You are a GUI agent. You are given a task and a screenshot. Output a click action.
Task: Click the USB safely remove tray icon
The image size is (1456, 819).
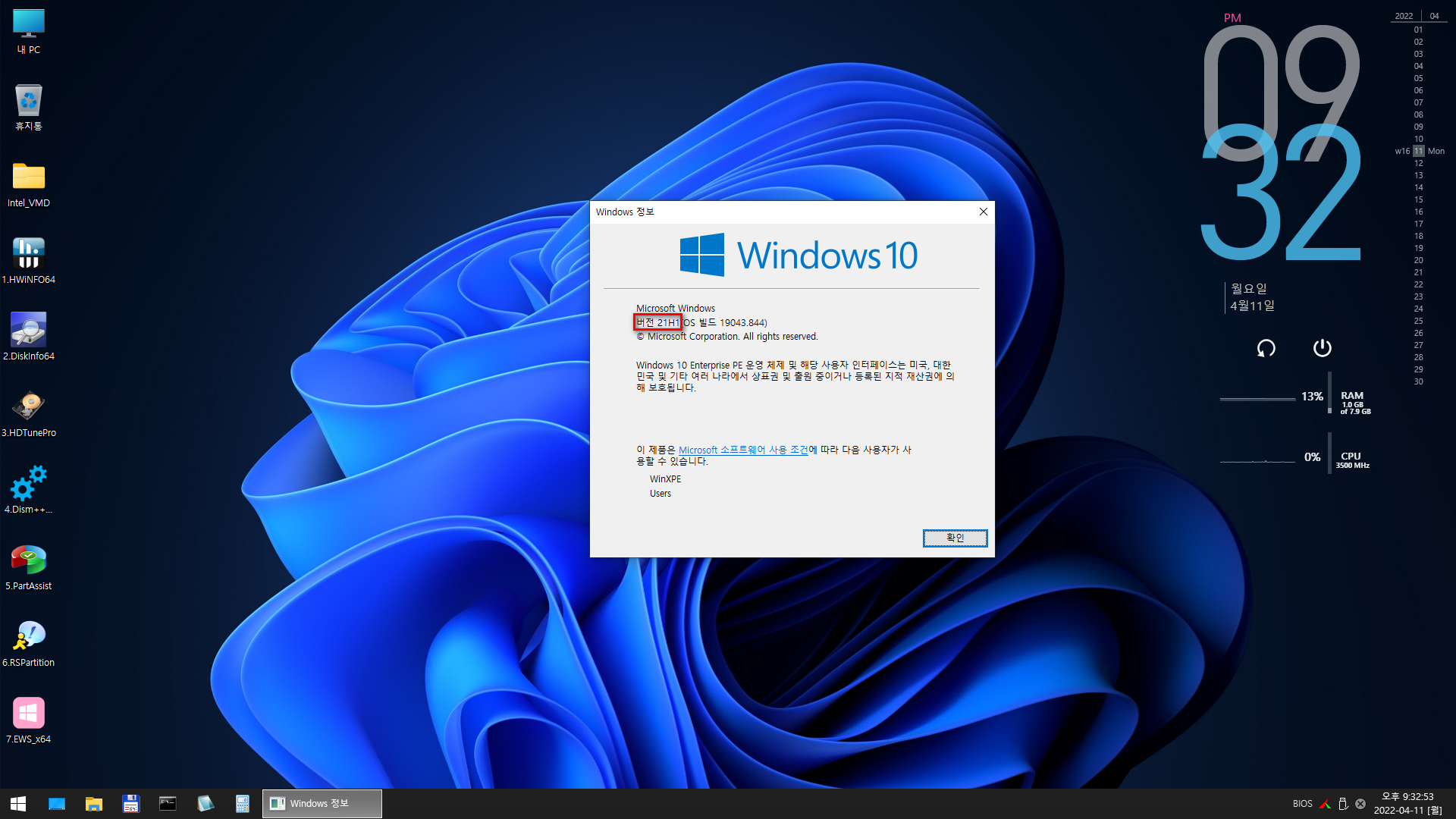tap(1343, 804)
